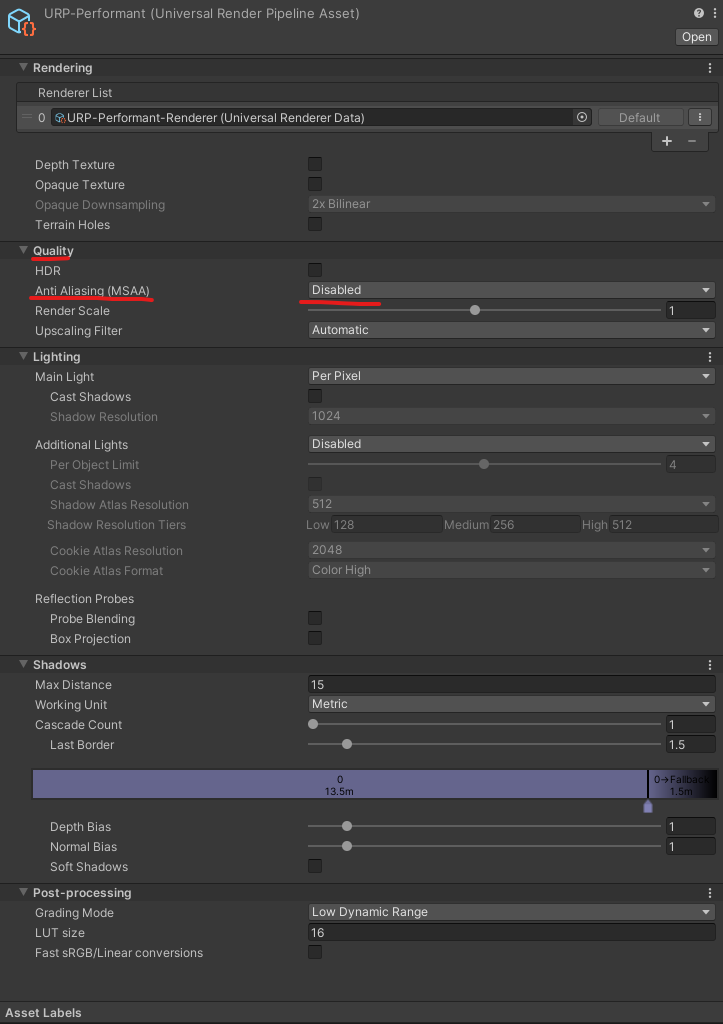Open the Anti Aliasing (MSAA) dropdown
This screenshot has width=723, height=1024.
(511, 290)
